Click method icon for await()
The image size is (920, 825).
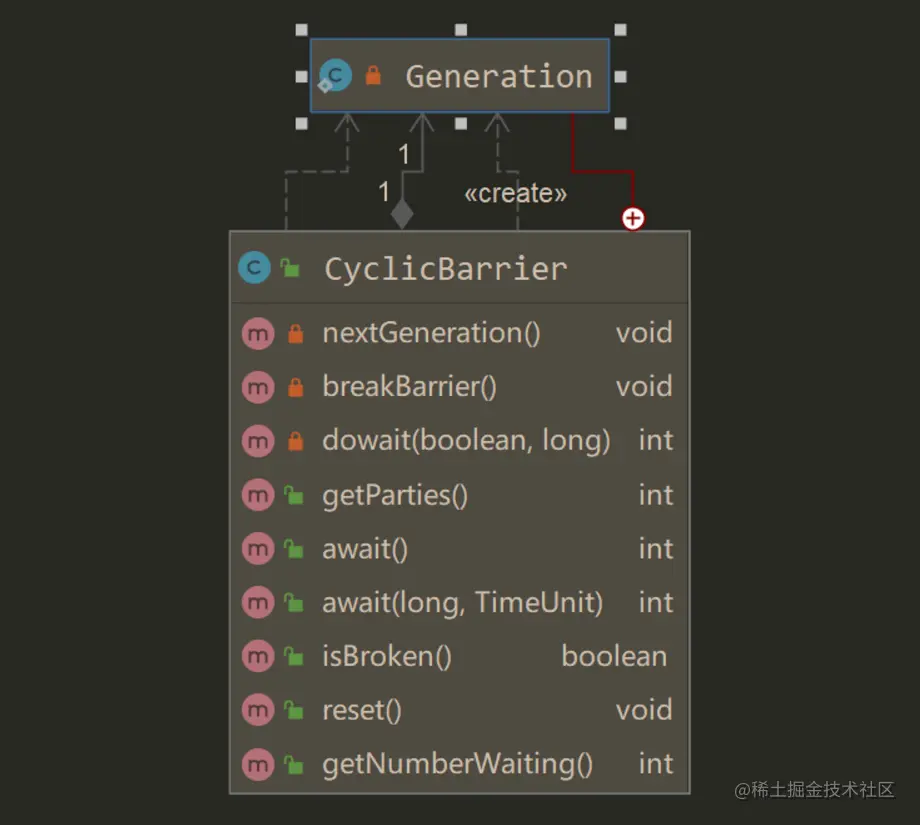[258, 549]
